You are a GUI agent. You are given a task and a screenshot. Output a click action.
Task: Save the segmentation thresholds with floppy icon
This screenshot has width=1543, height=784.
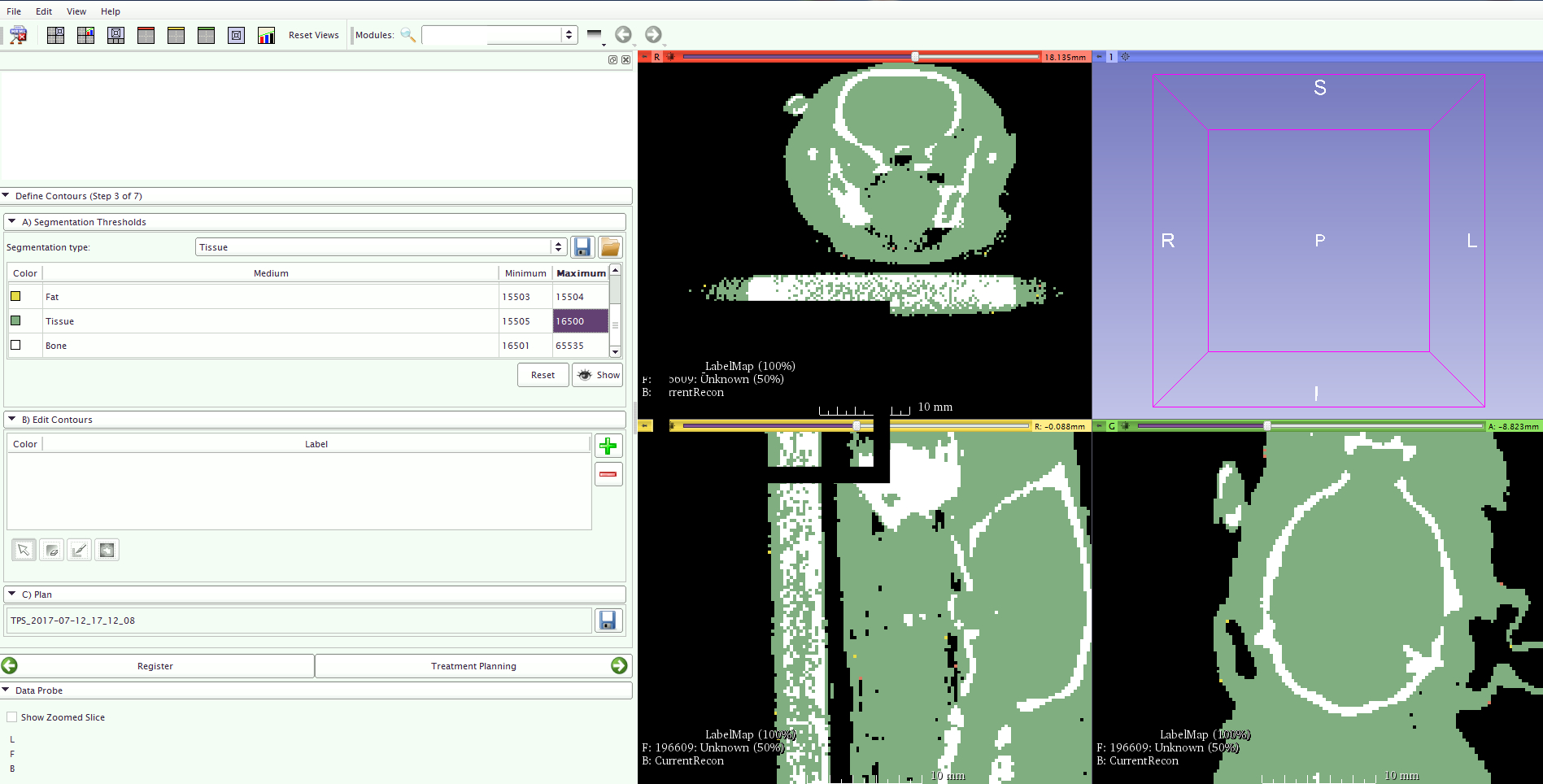[x=582, y=247]
